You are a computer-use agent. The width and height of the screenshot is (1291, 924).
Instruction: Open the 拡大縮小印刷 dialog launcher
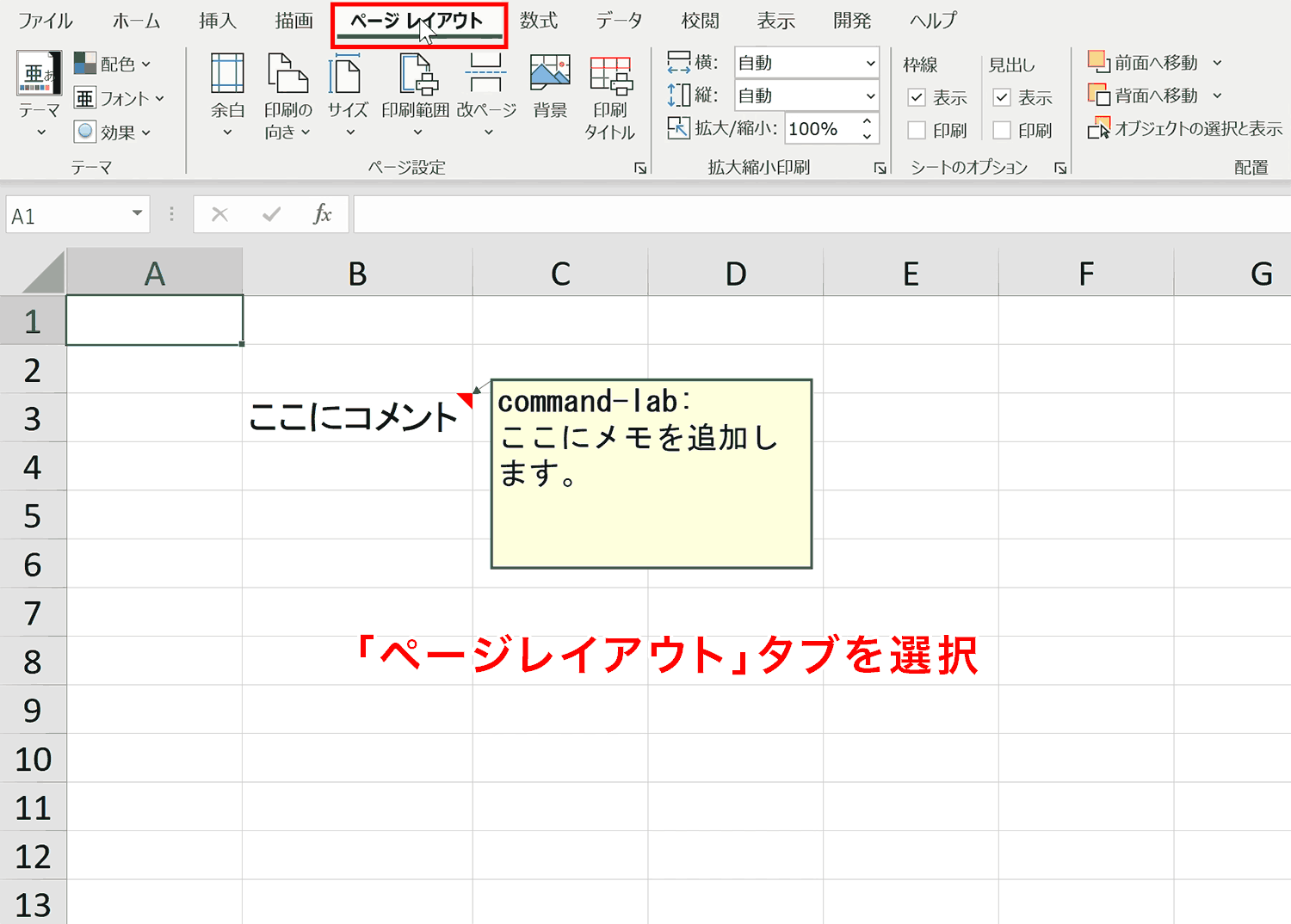[x=880, y=168]
